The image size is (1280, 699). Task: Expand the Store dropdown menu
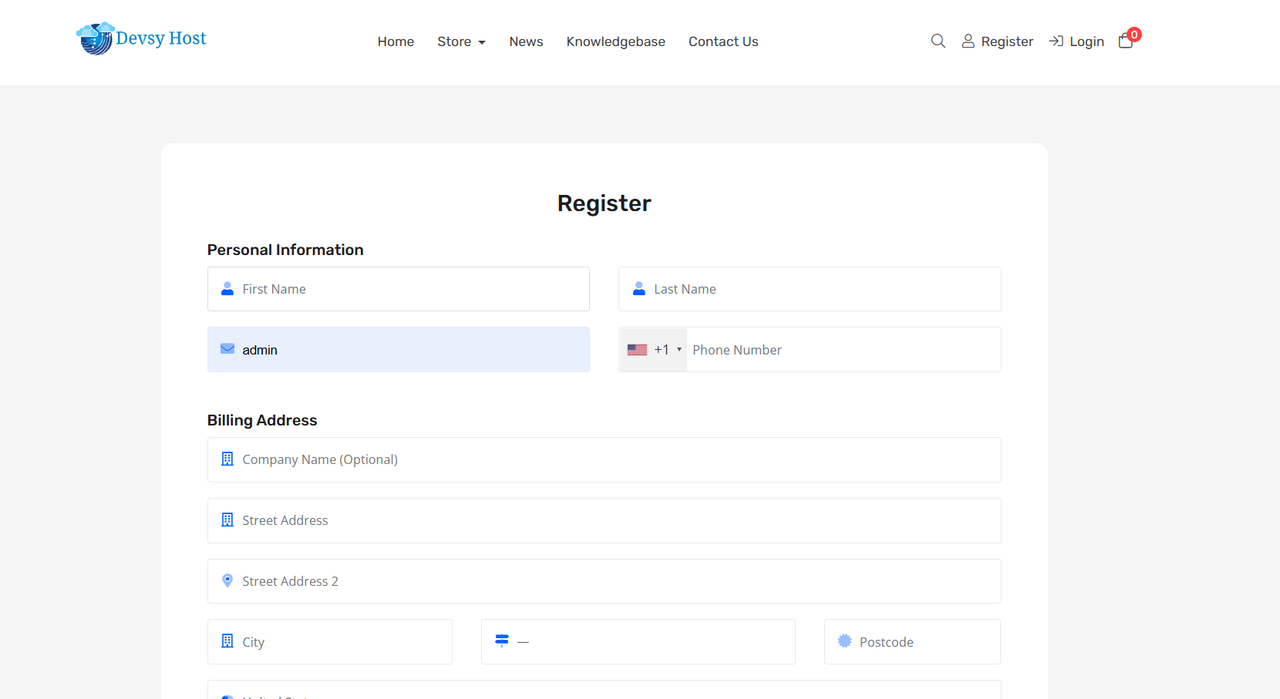(461, 41)
